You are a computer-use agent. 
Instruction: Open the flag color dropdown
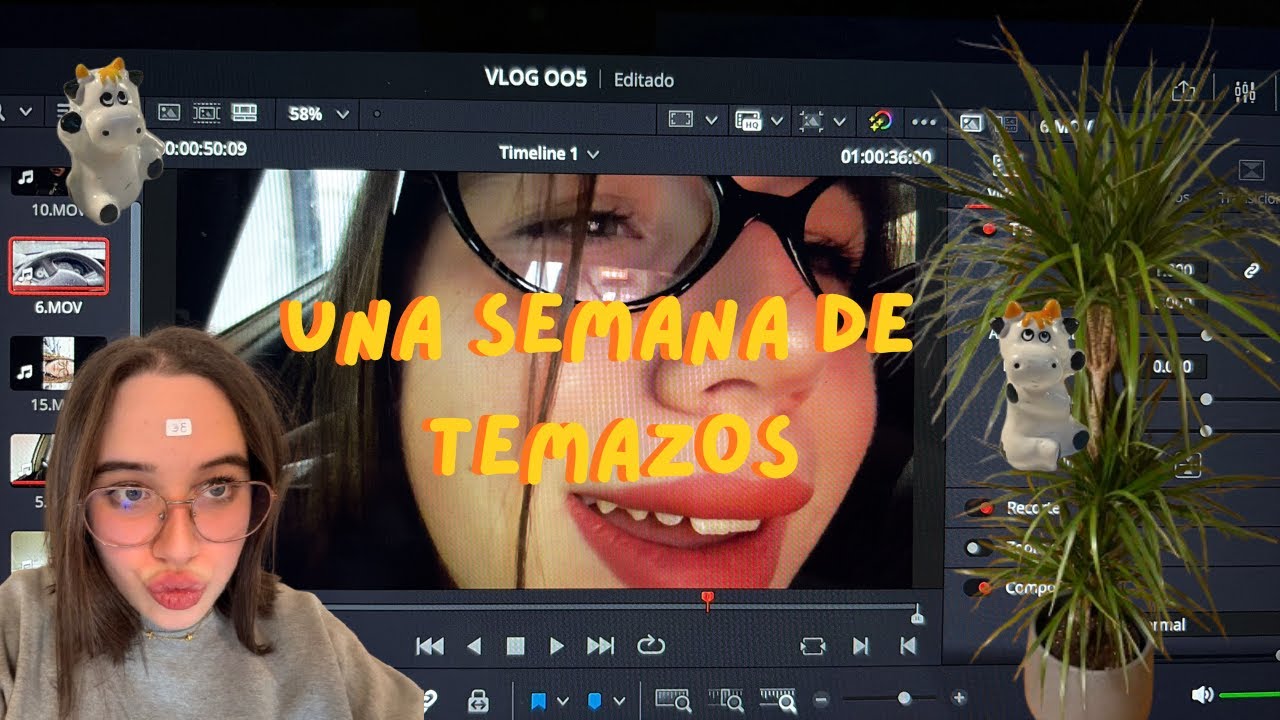(562, 701)
